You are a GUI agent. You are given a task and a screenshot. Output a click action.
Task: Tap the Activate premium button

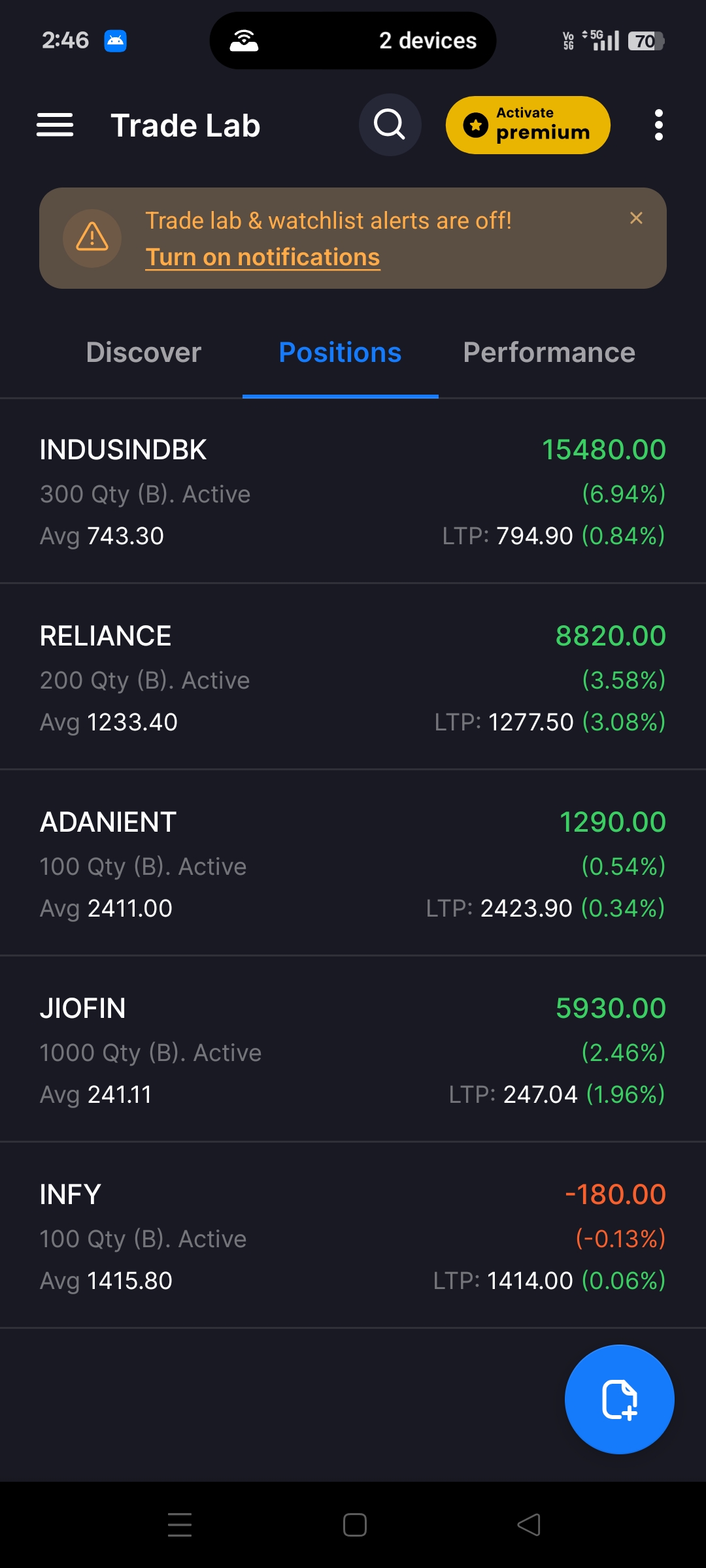coord(528,125)
